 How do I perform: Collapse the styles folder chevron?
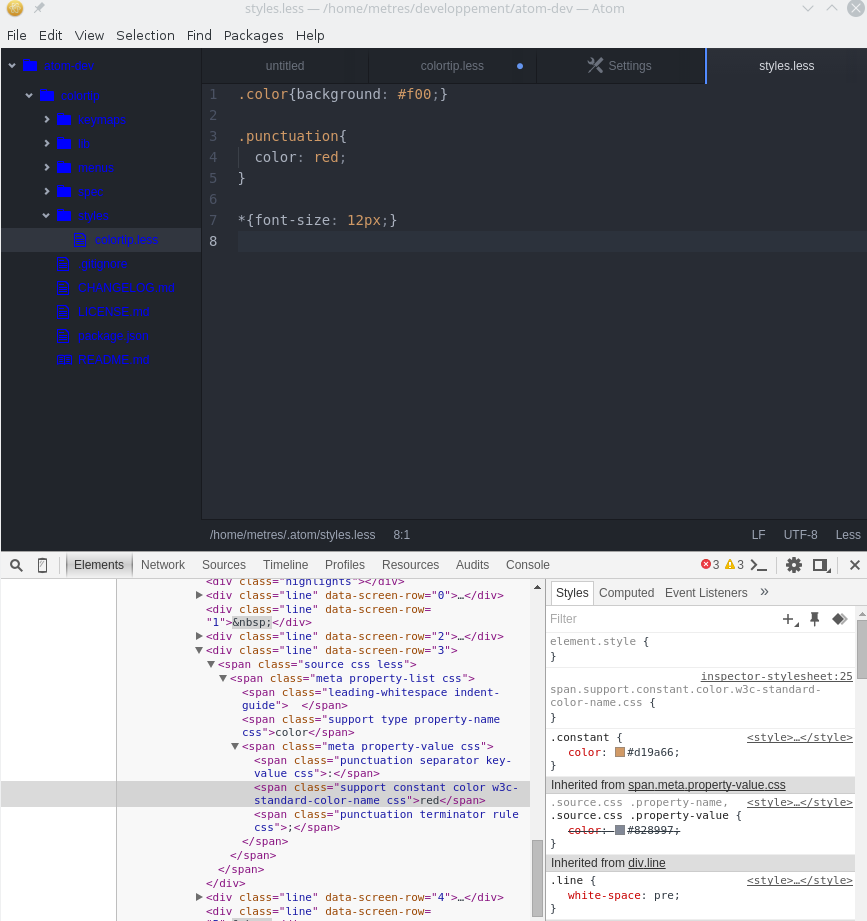46,216
